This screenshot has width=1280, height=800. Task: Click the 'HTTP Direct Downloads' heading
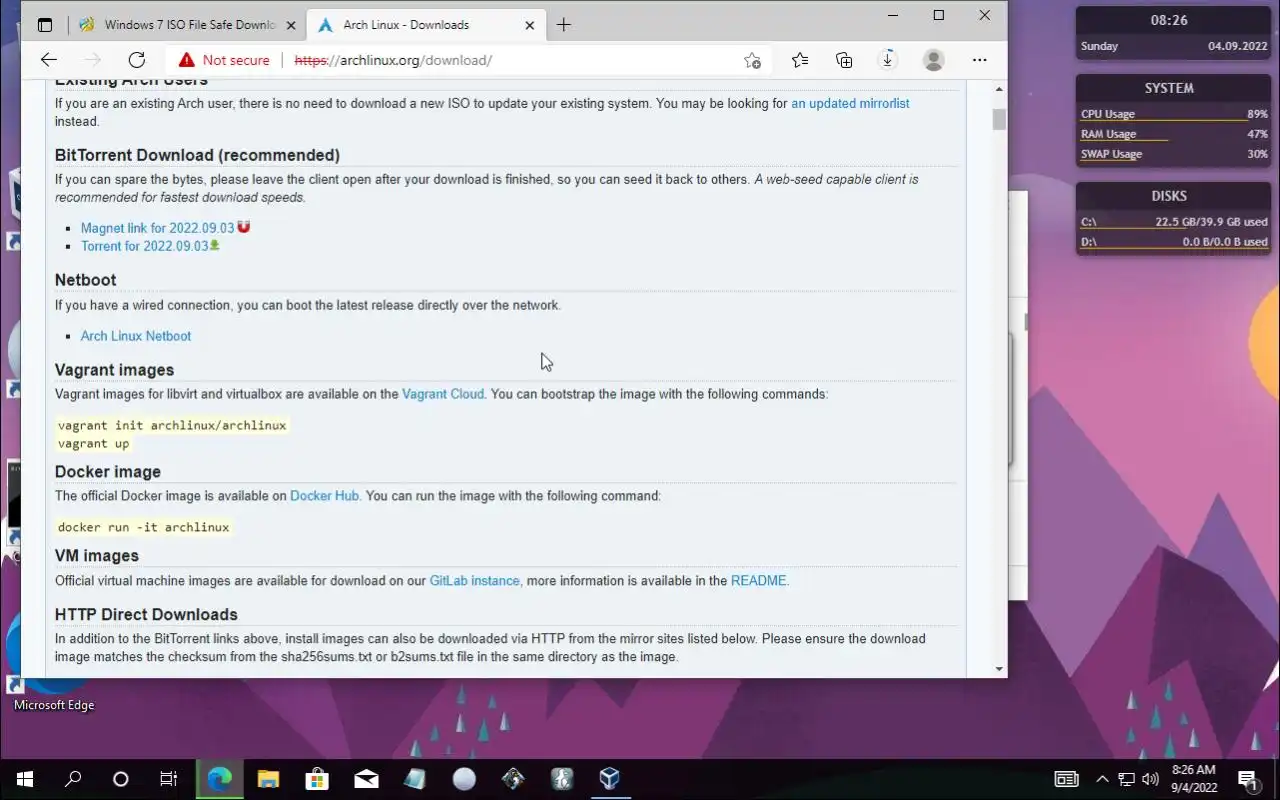pos(146,614)
